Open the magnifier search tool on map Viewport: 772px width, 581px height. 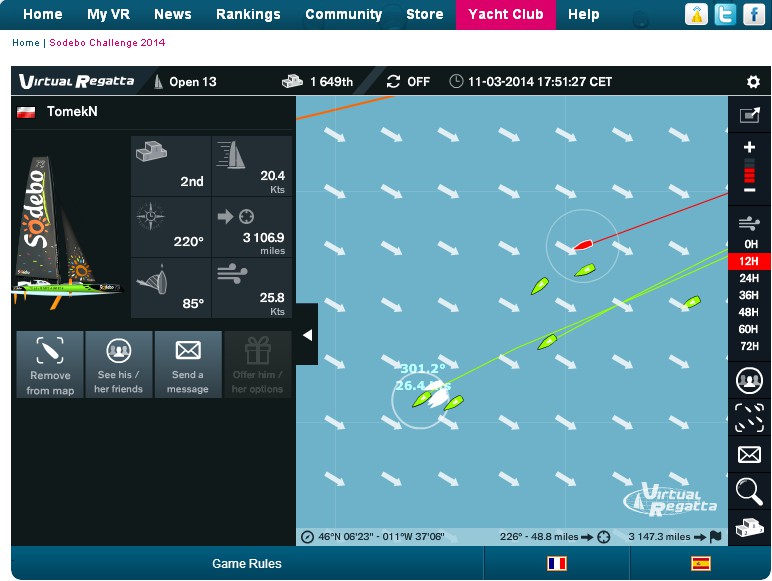(x=749, y=490)
